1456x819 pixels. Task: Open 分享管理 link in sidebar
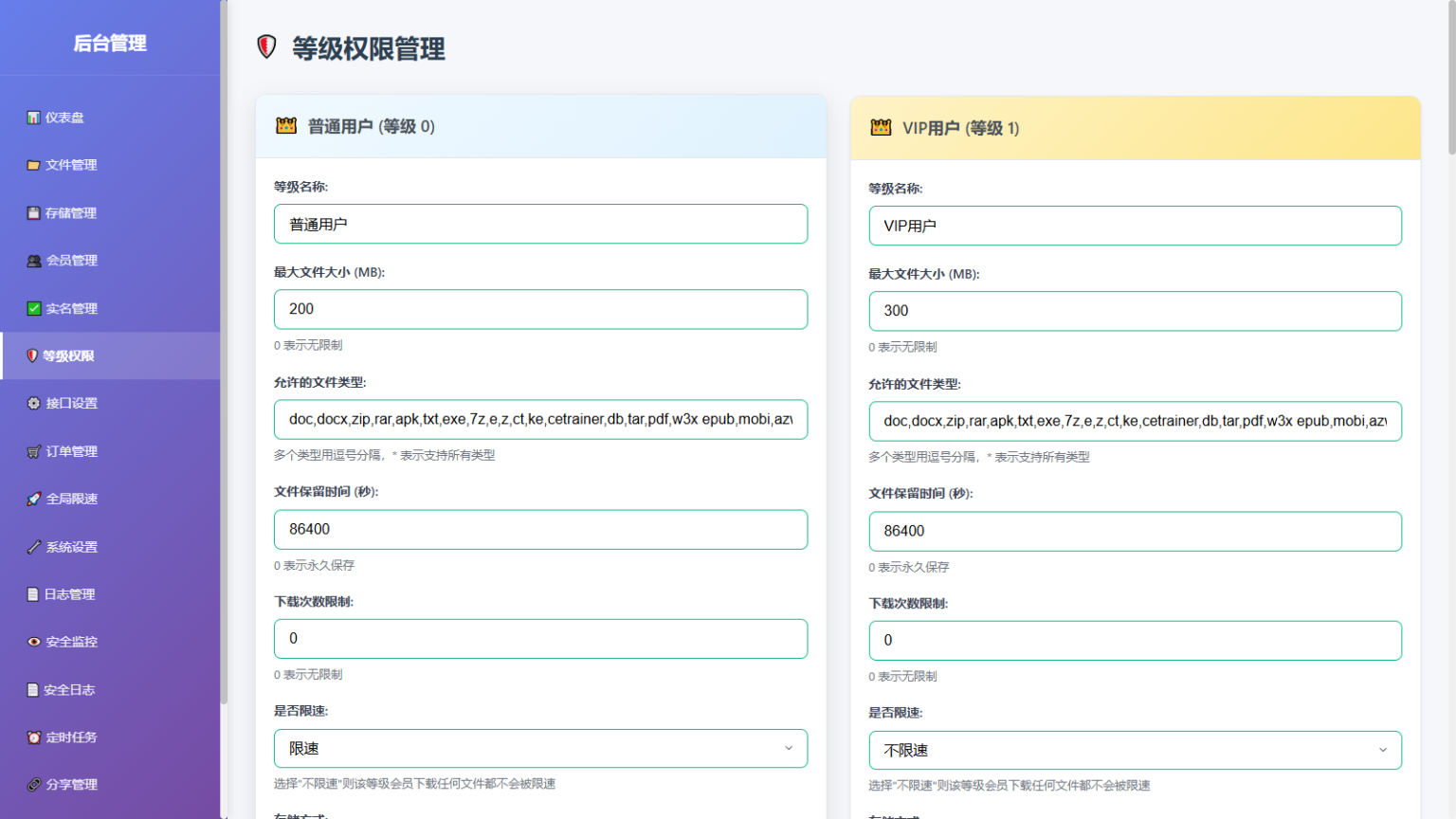[71, 785]
